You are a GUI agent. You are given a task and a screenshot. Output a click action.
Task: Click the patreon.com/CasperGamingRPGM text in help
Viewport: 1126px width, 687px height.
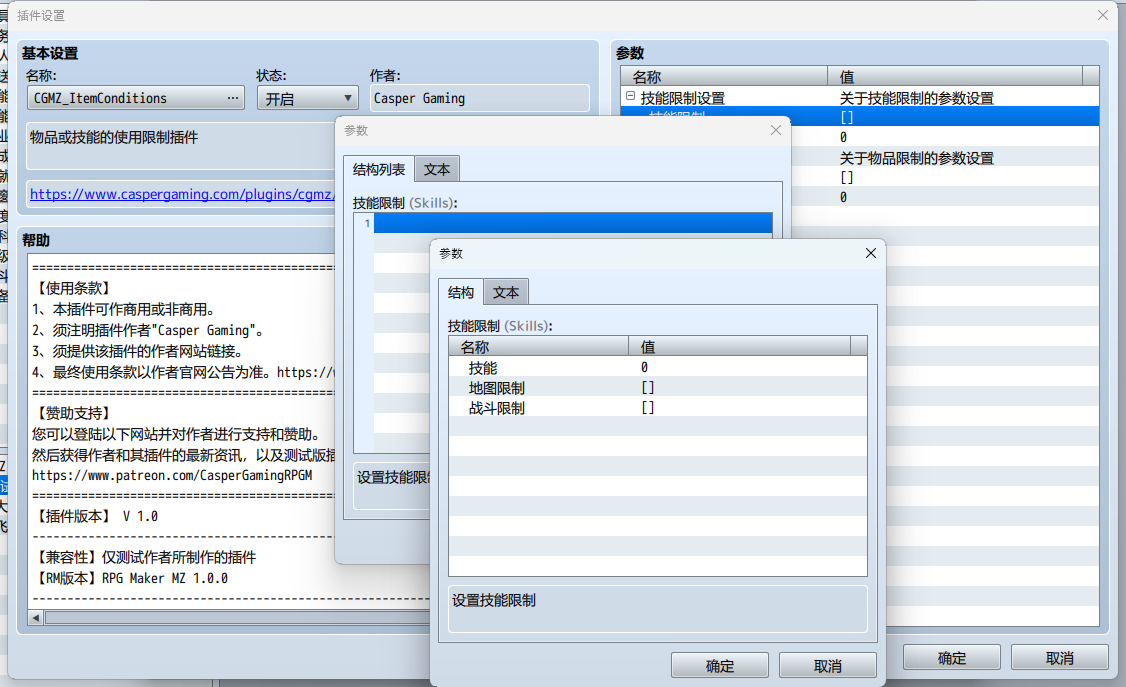pyautogui.click(x=172, y=475)
